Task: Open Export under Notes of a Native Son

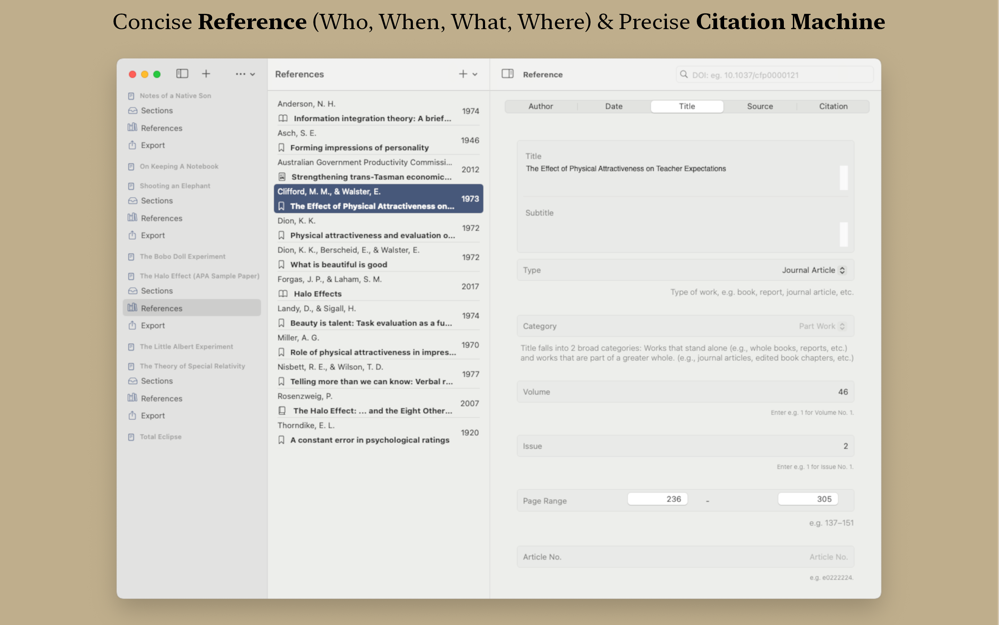Action: (x=153, y=145)
